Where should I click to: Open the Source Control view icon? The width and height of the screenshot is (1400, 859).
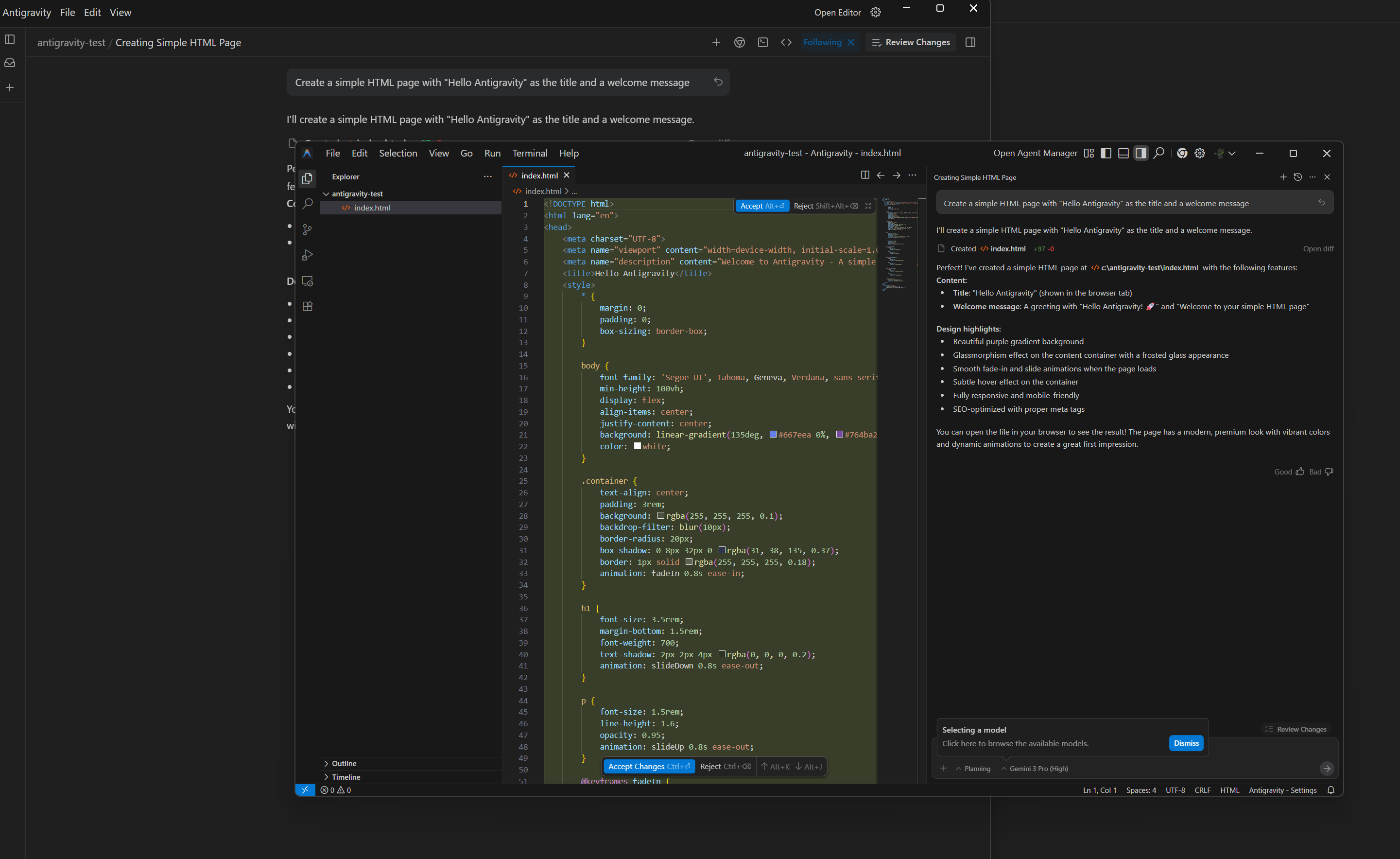click(308, 229)
